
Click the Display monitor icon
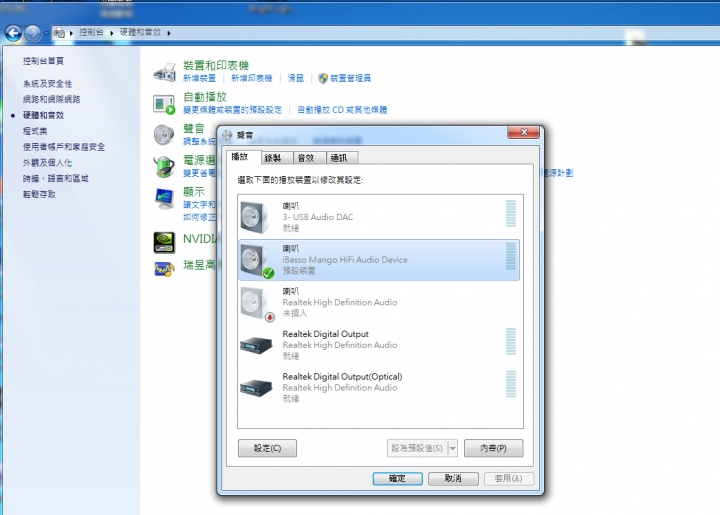click(164, 198)
